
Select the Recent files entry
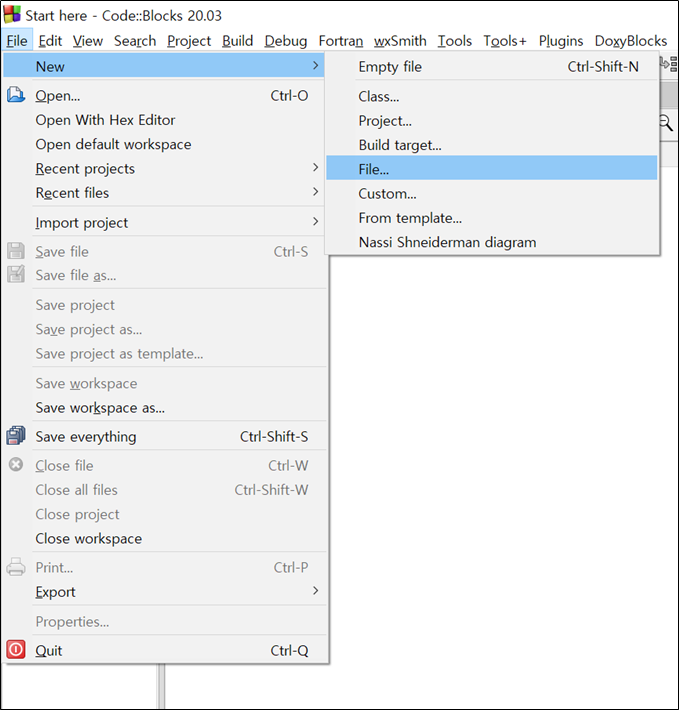[163, 193]
